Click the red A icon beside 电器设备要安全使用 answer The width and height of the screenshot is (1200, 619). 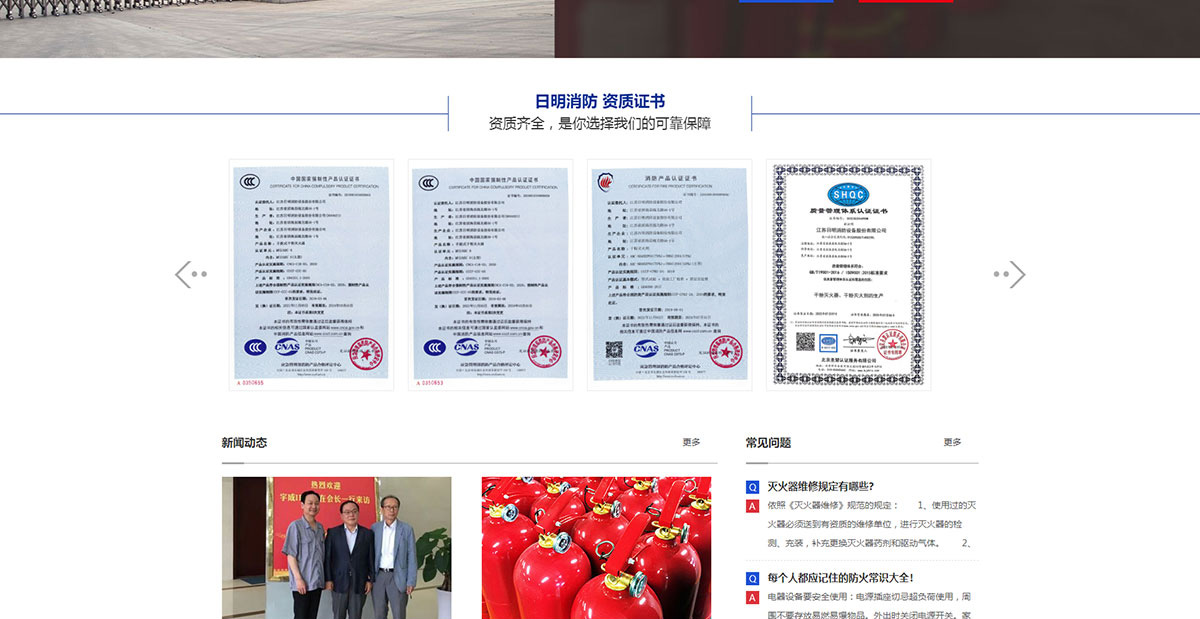coord(752,597)
